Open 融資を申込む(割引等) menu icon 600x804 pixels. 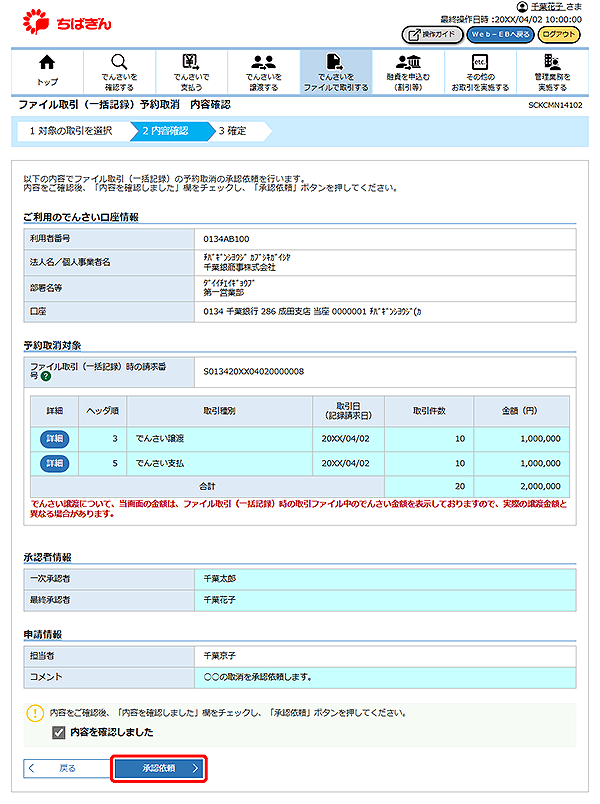[x=408, y=62]
